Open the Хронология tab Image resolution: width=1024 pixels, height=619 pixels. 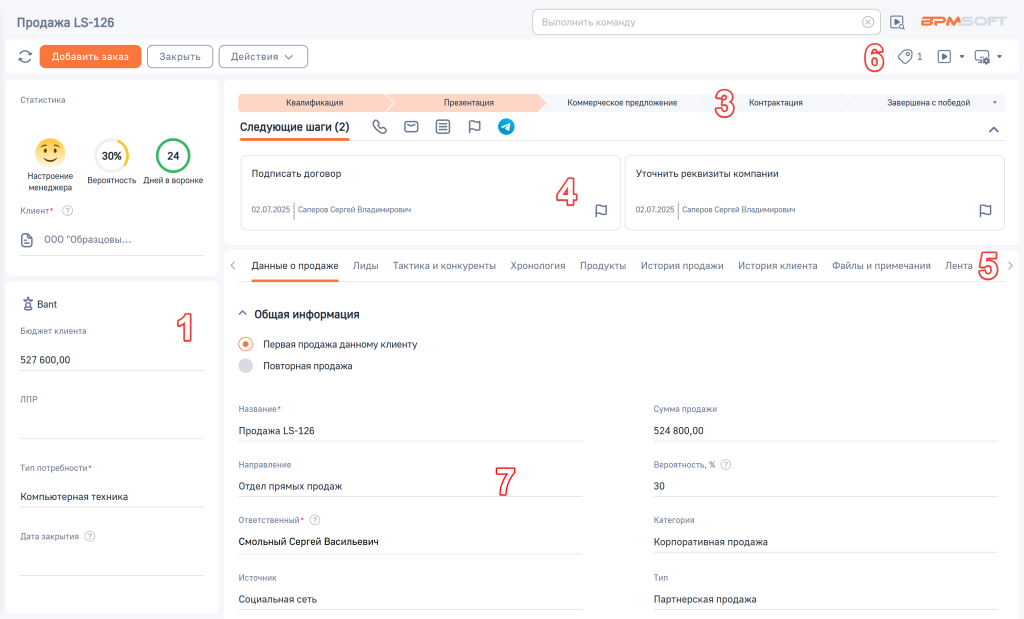pyautogui.click(x=537, y=265)
